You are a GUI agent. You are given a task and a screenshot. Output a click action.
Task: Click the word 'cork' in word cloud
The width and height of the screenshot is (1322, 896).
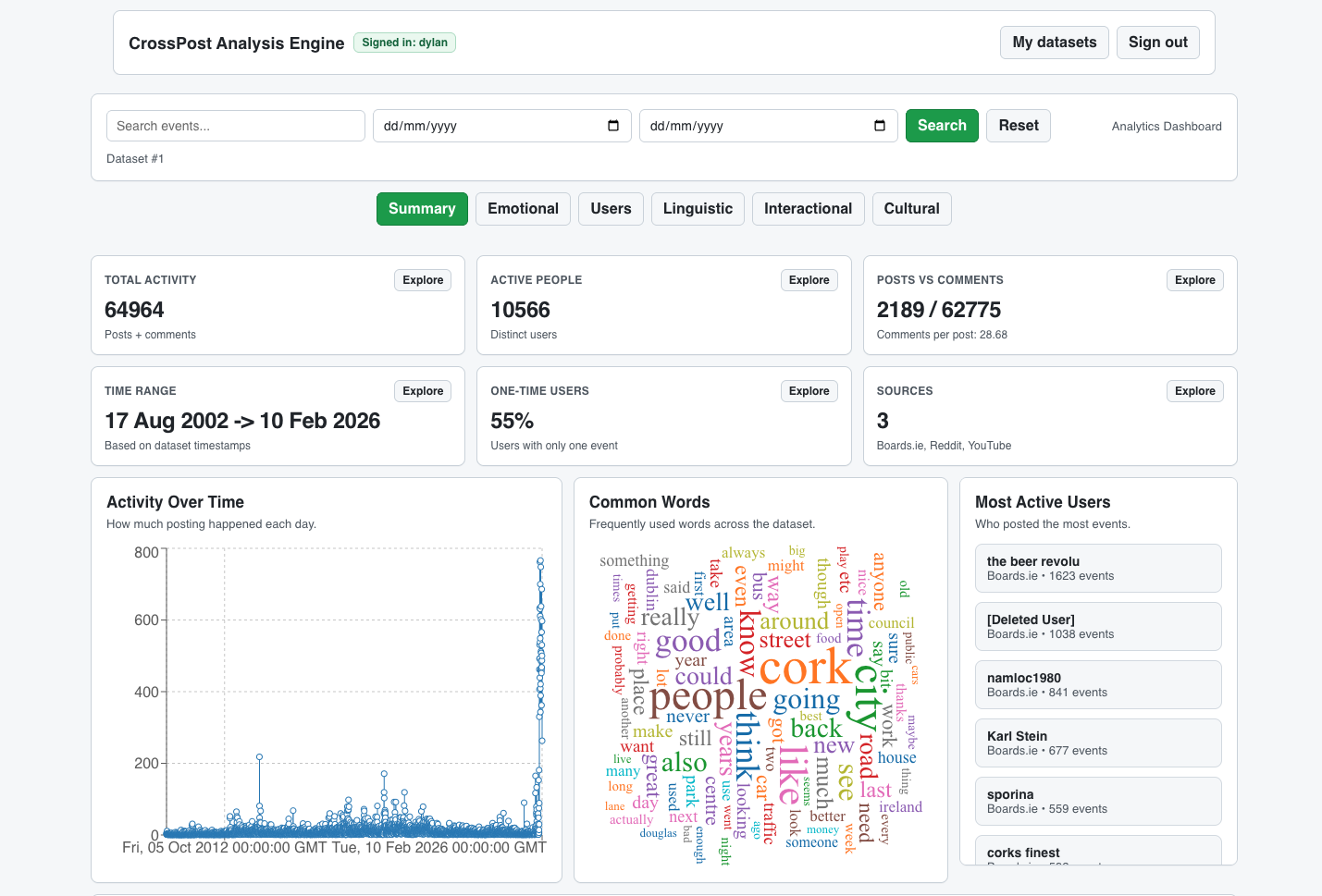point(804,669)
